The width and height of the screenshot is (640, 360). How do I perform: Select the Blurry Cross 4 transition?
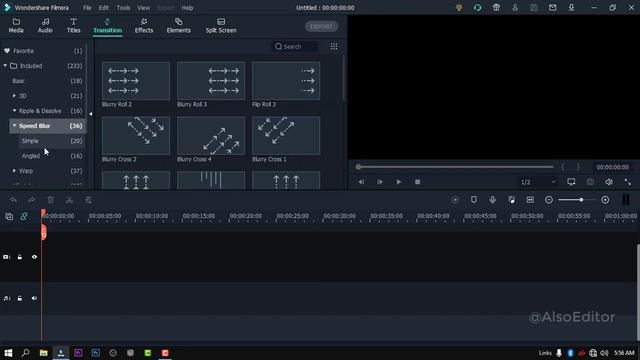click(211, 136)
